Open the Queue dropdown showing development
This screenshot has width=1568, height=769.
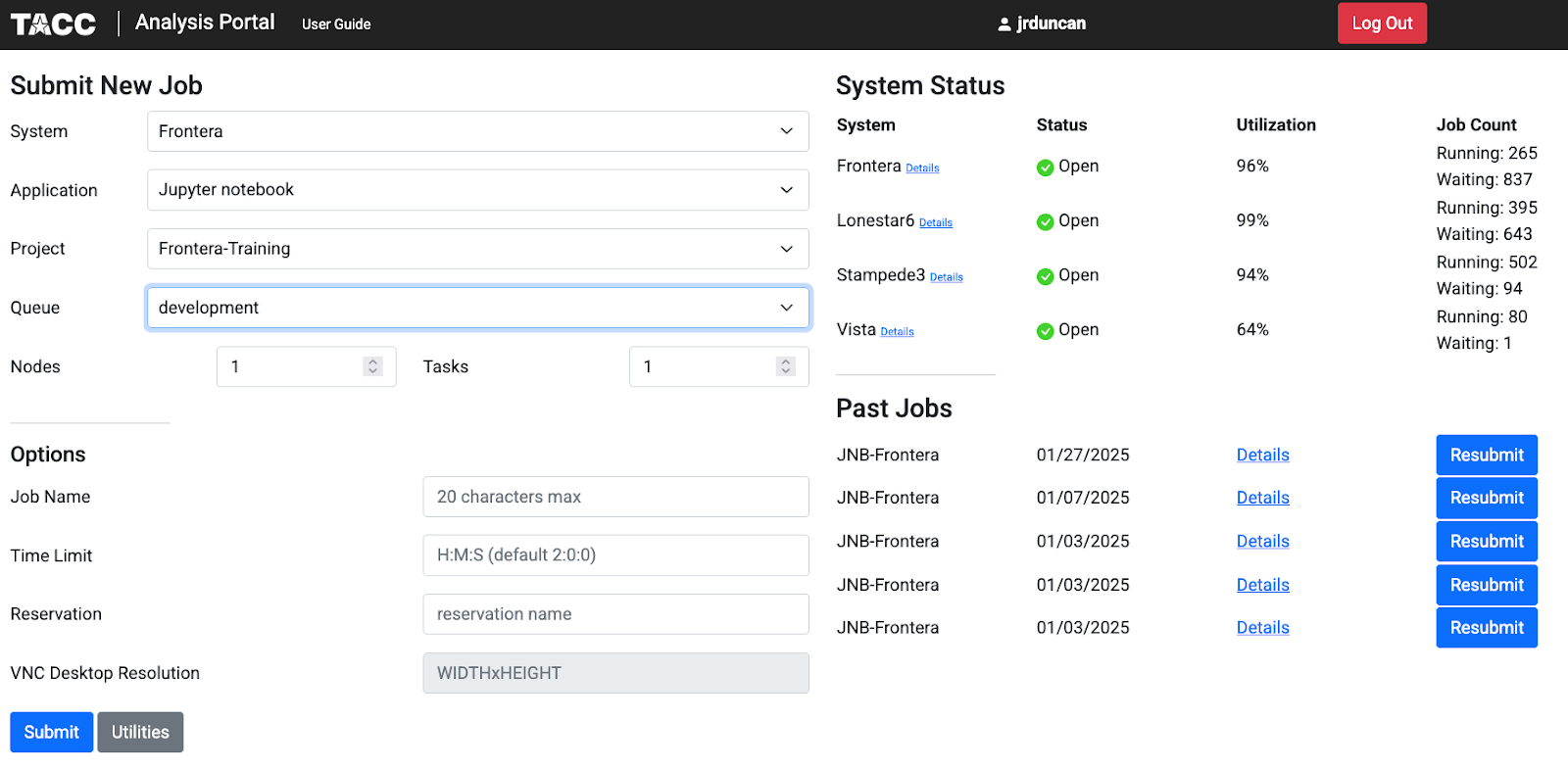[x=478, y=308]
